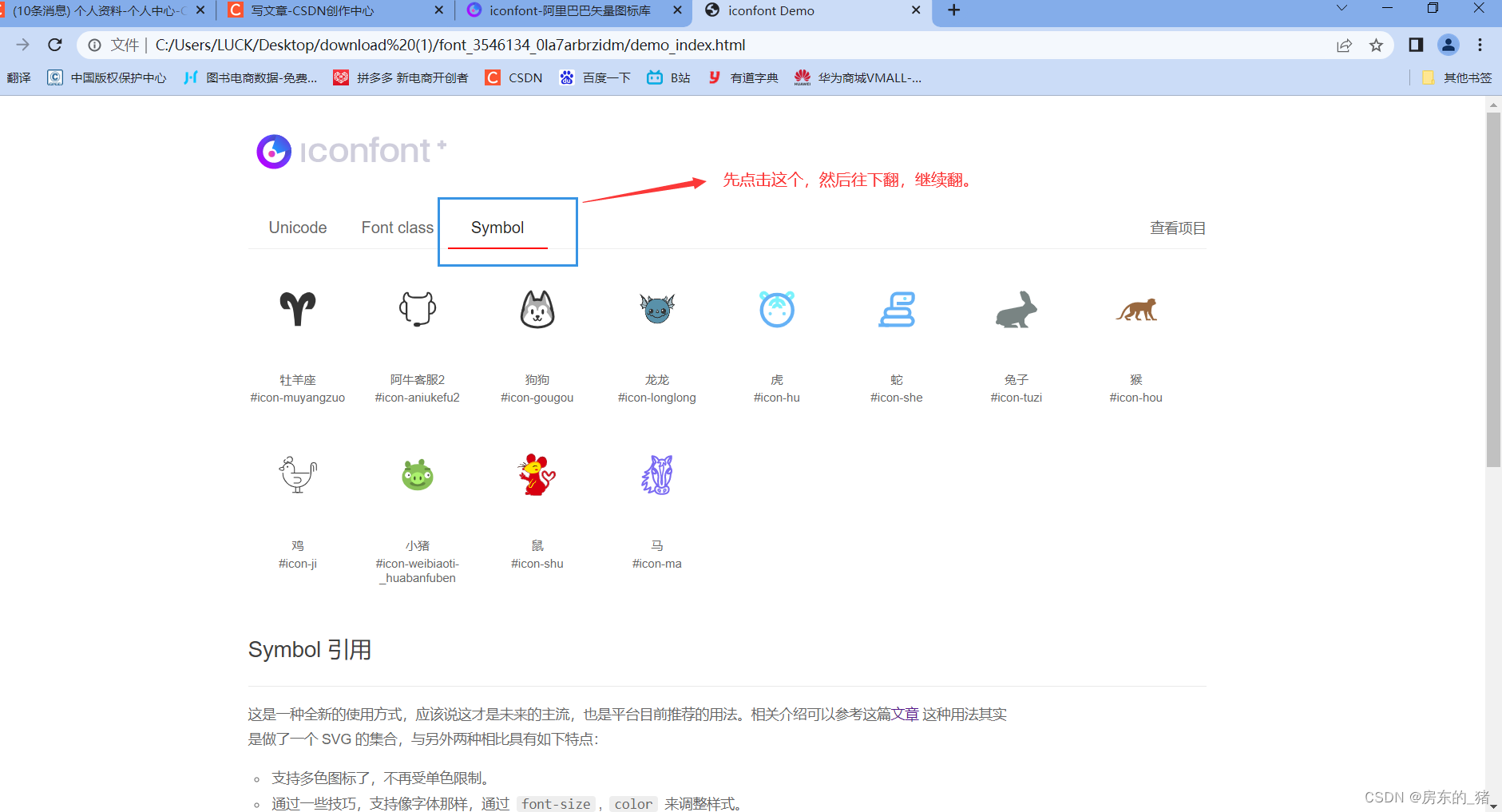Close the iconfont-阿里巴巴矢量图标库 tab
1502x812 pixels.
pyautogui.click(x=677, y=10)
